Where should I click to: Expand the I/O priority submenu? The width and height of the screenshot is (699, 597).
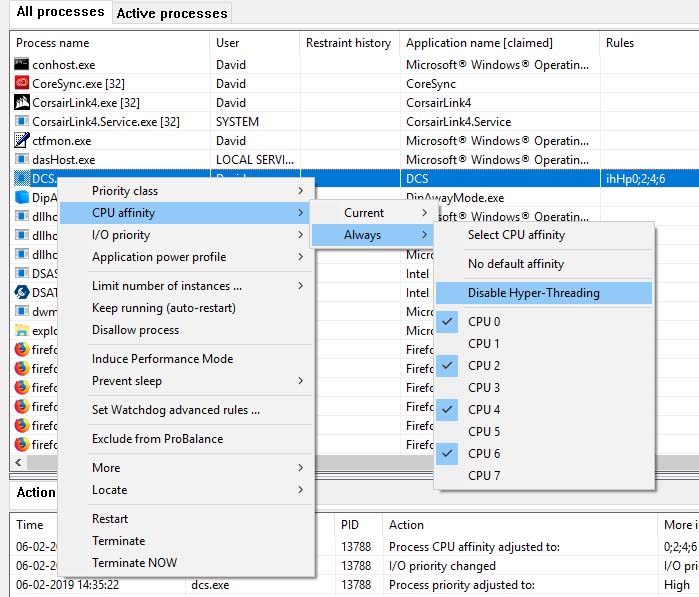186,235
